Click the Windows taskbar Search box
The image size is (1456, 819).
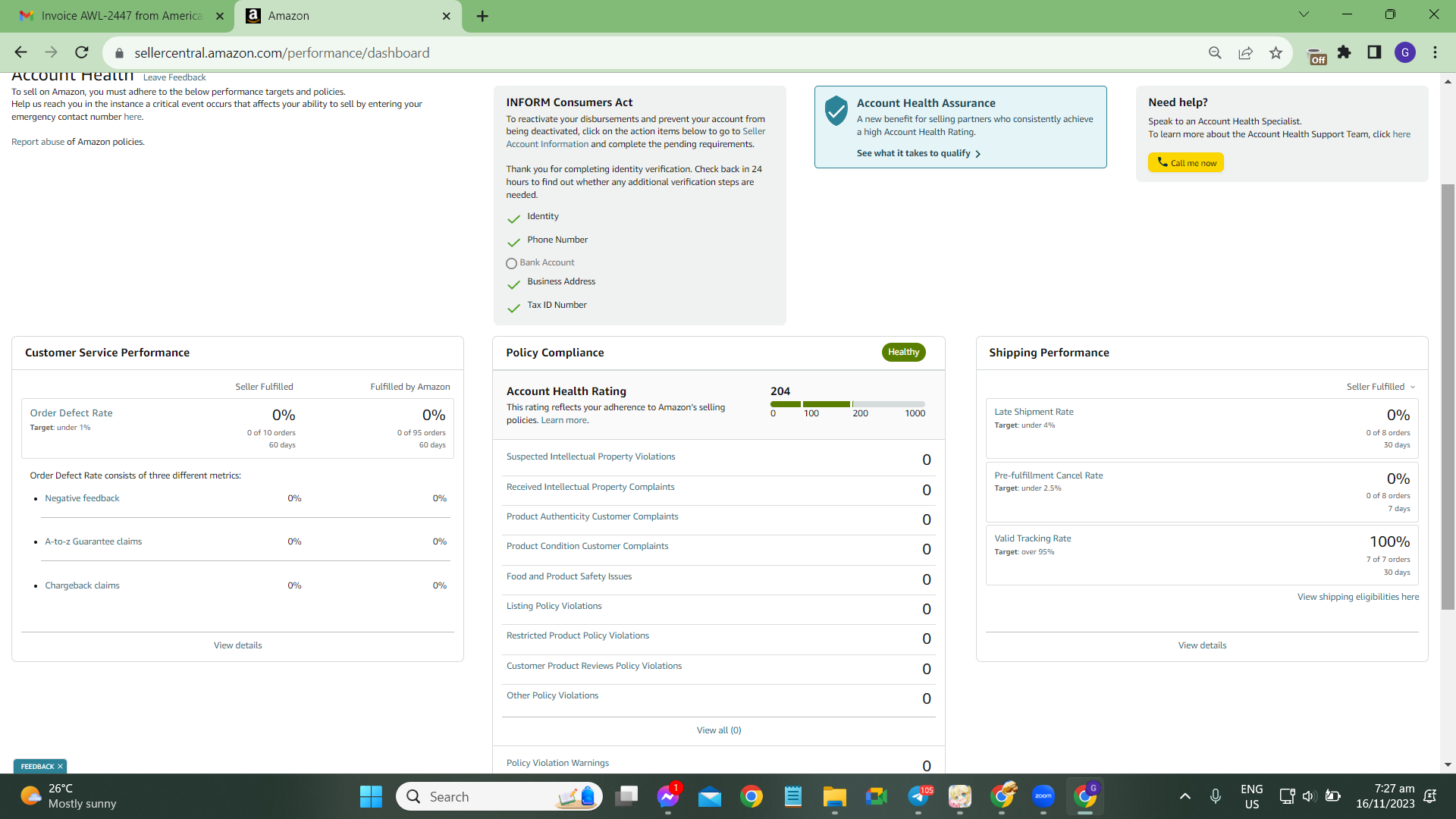click(499, 796)
